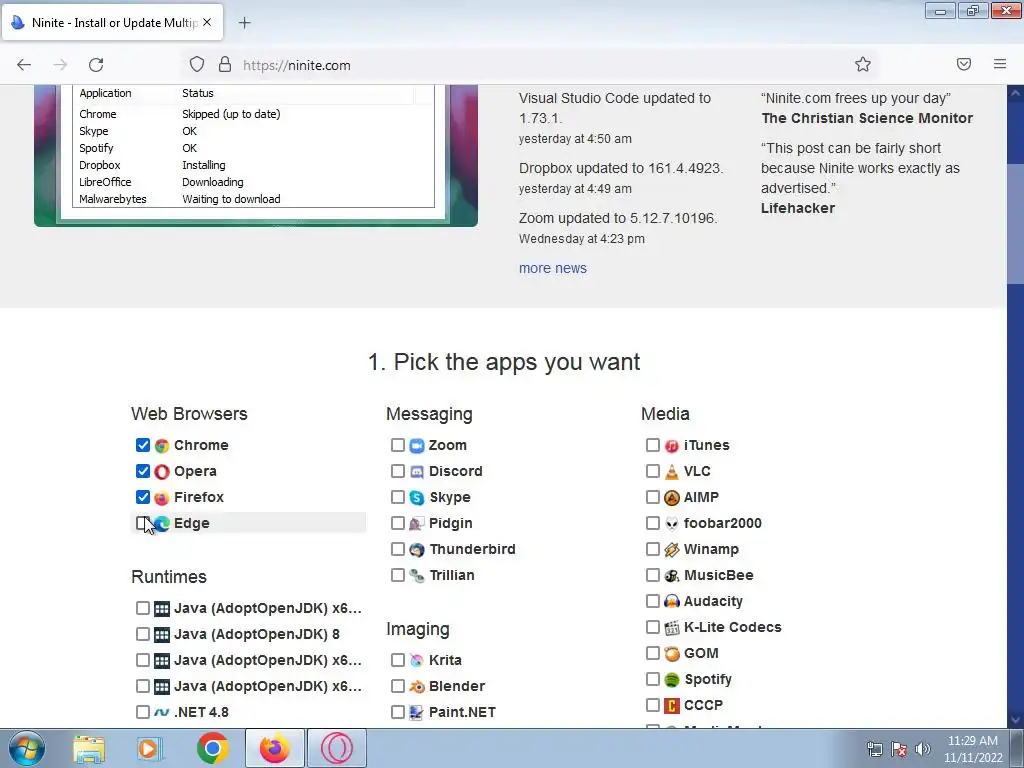This screenshot has width=1024, height=768.
Task: Click the Firefox app icon in Web Browsers
Action: [162, 498]
